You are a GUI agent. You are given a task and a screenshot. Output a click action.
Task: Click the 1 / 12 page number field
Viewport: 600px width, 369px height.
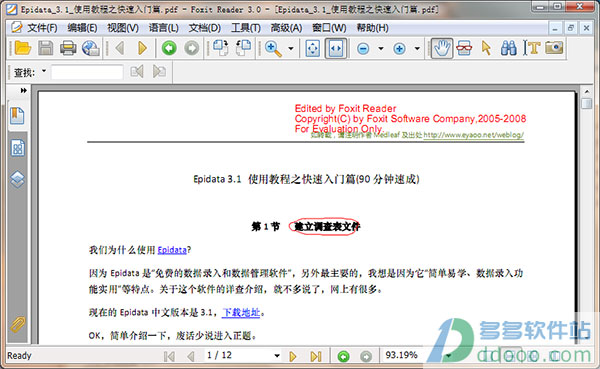[219, 355]
